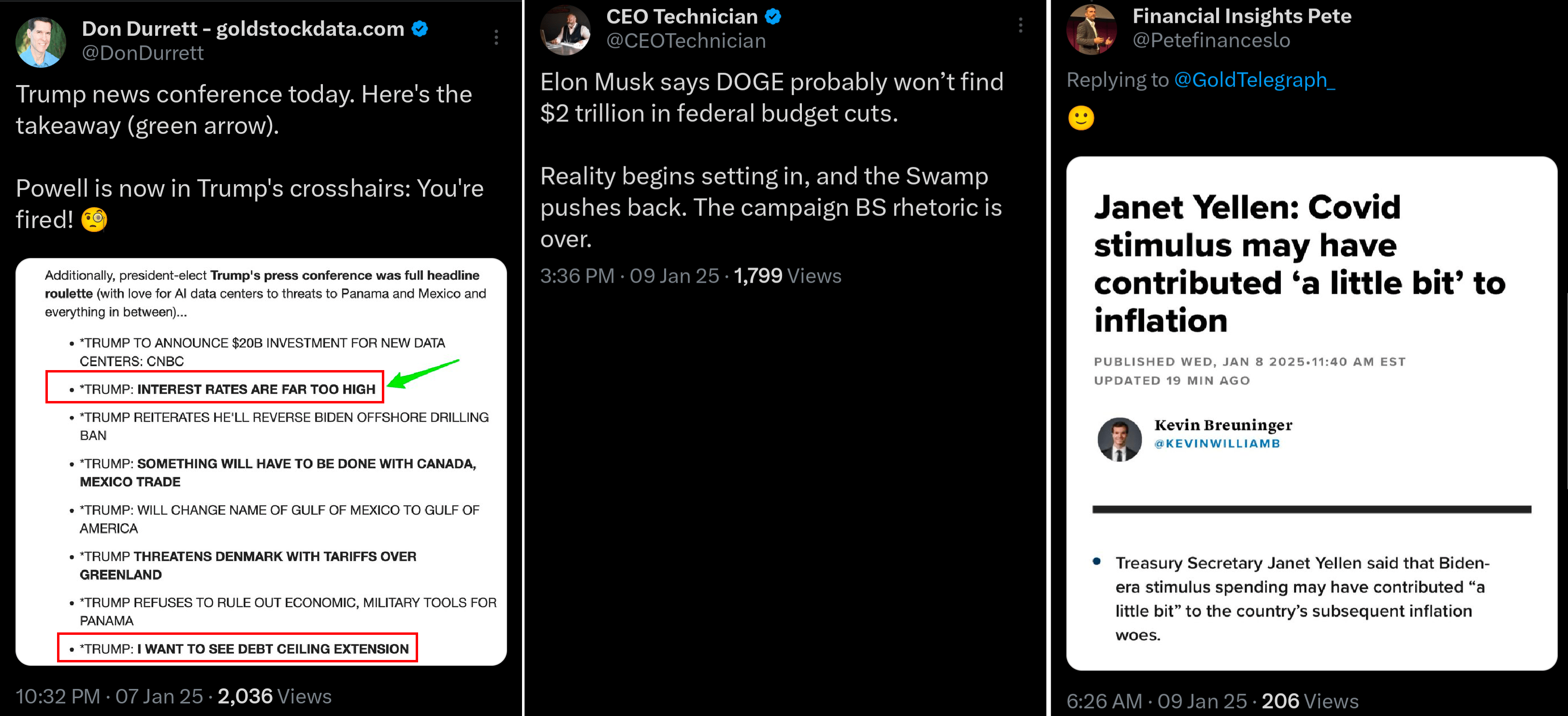The image size is (1568, 716).
Task: Click the 2,036 Views count
Action: (x=274, y=696)
